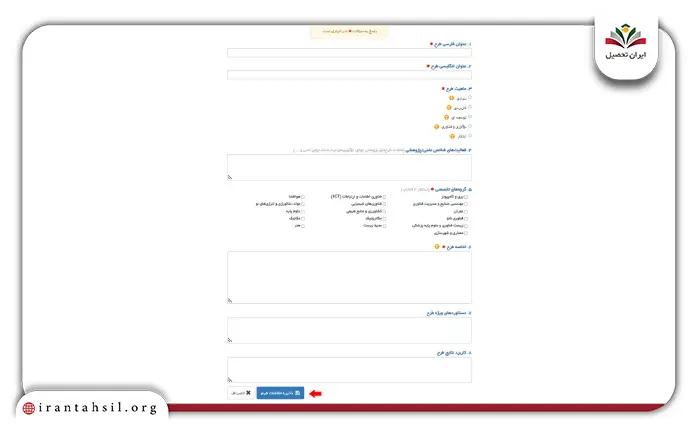Click the blue save form information button

[x=280, y=393]
